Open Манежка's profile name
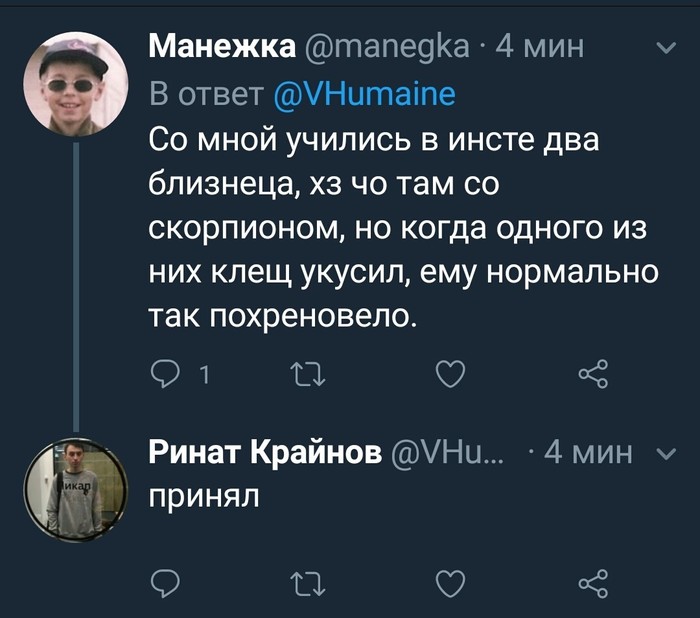This screenshot has height=618, width=700. tap(222, 47)
